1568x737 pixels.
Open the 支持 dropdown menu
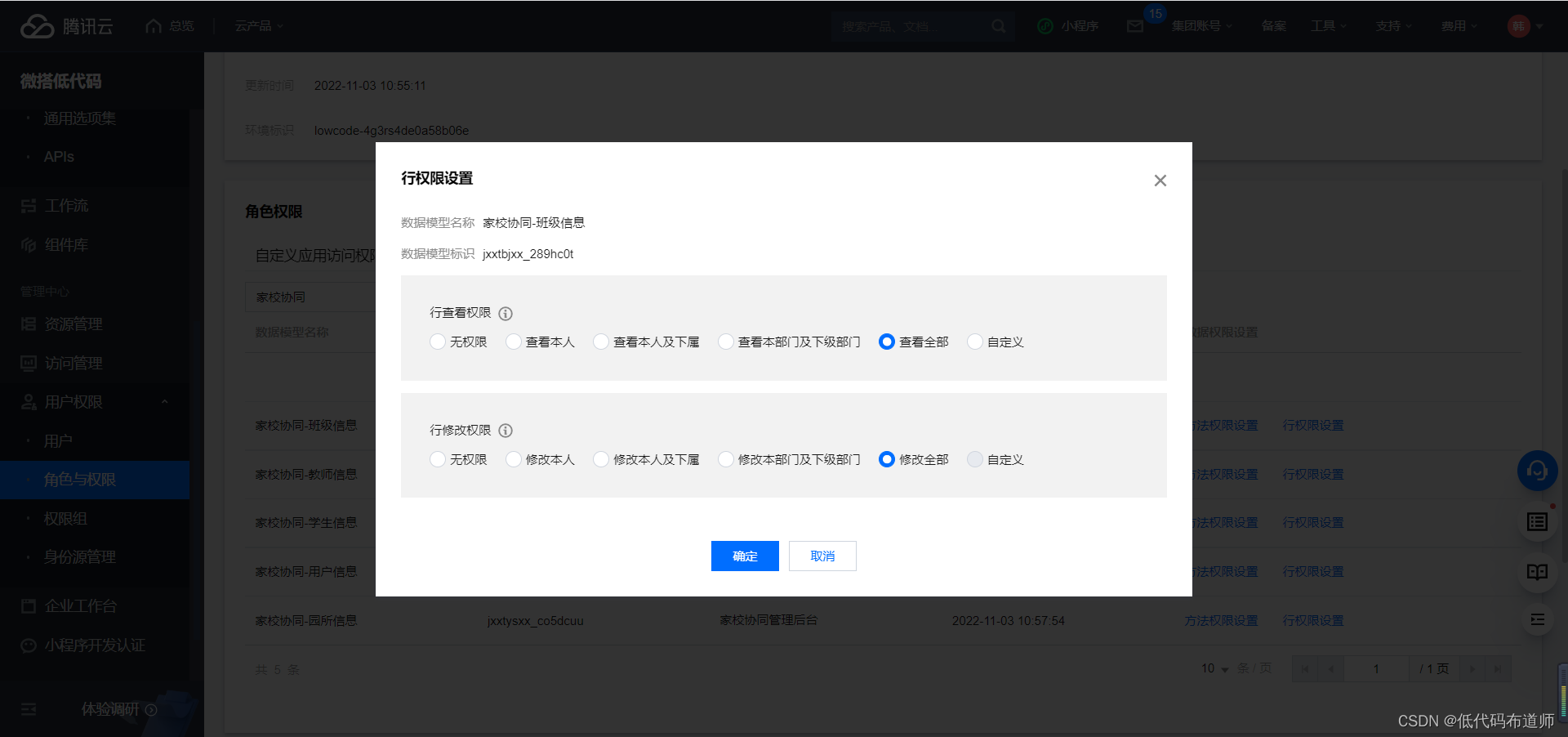click(1393, 26)
